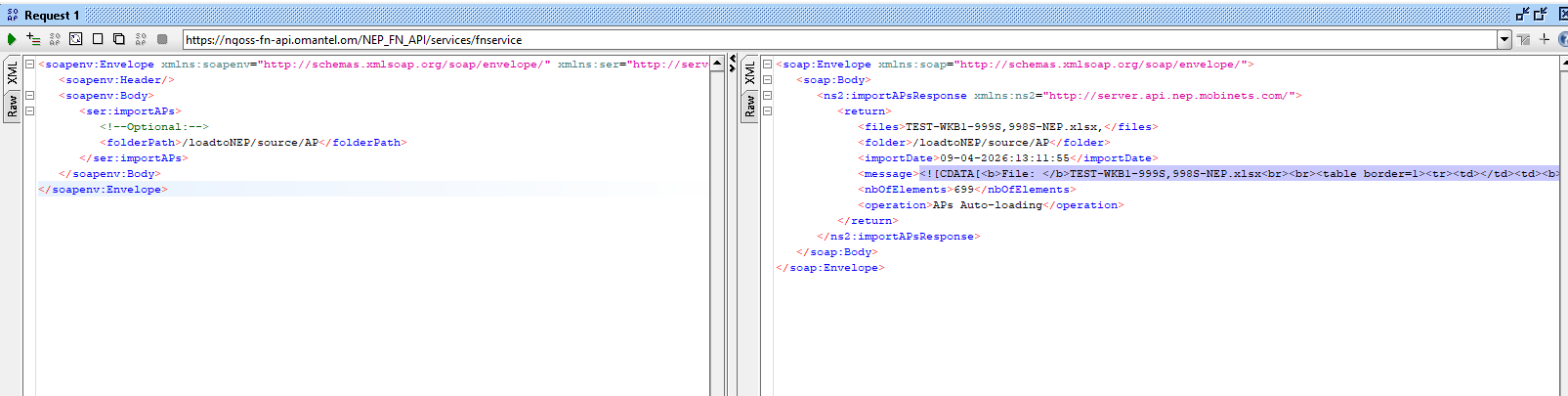
Task: Click the gray stop request button
Action: pyautogui.click(x=162, y=39)
